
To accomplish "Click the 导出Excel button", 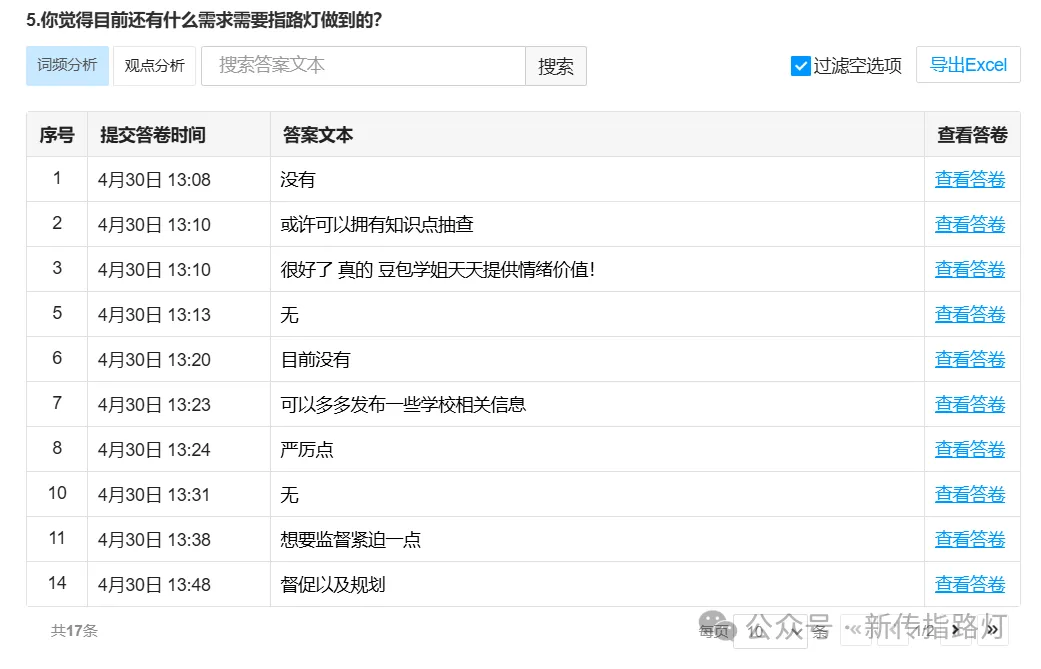I will (967, 64).
